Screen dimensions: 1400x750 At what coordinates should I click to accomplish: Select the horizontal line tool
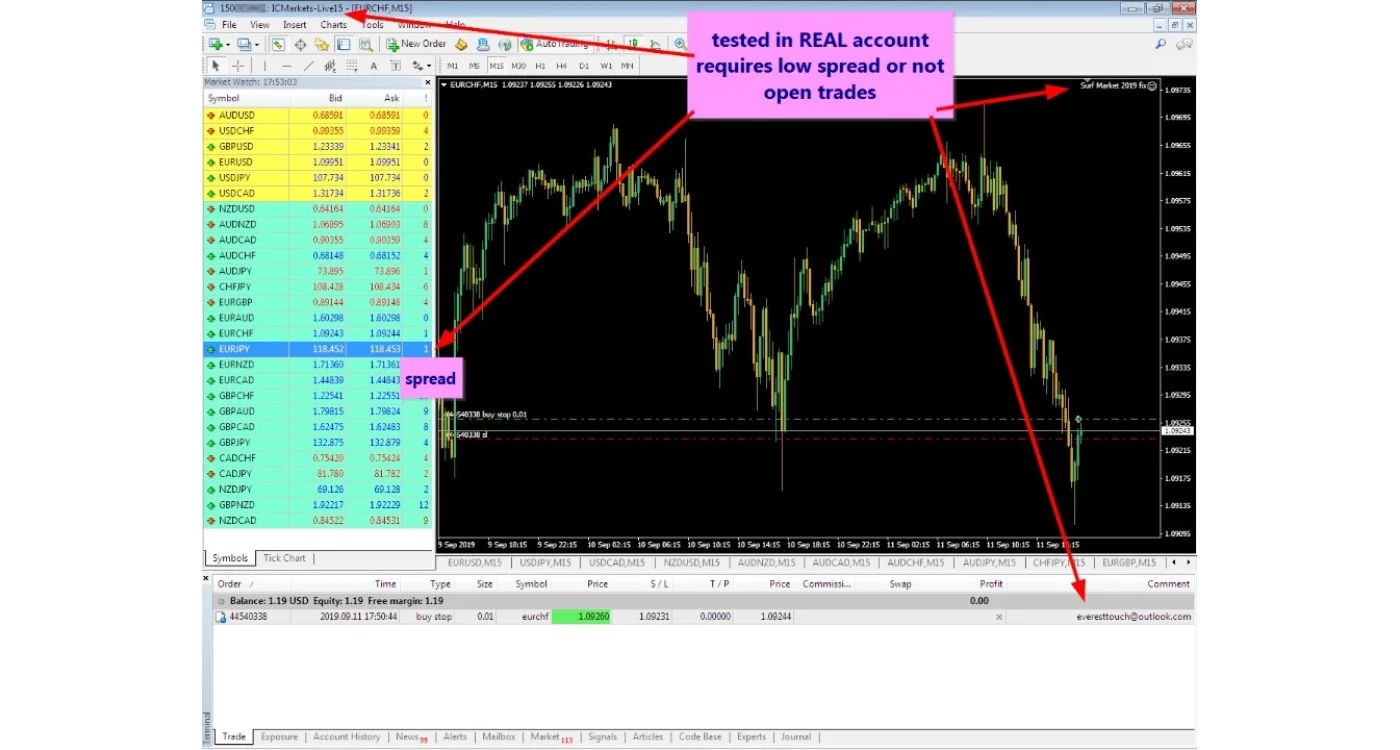[286, 66]
